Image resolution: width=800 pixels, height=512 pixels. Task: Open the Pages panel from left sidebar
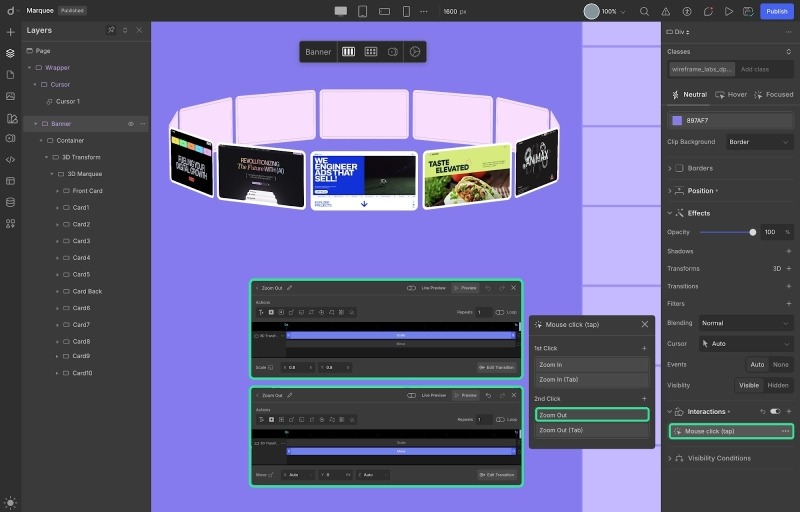click(10, 75)
